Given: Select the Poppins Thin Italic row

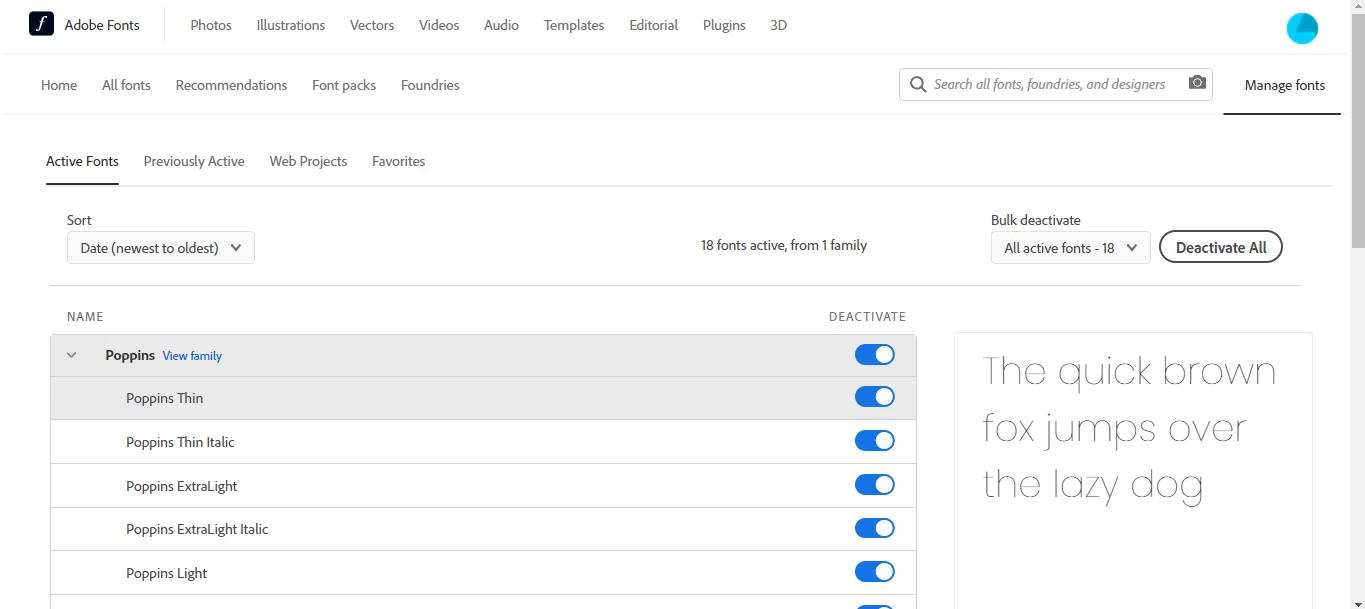Looking at the screenshot, I should 483,442.
